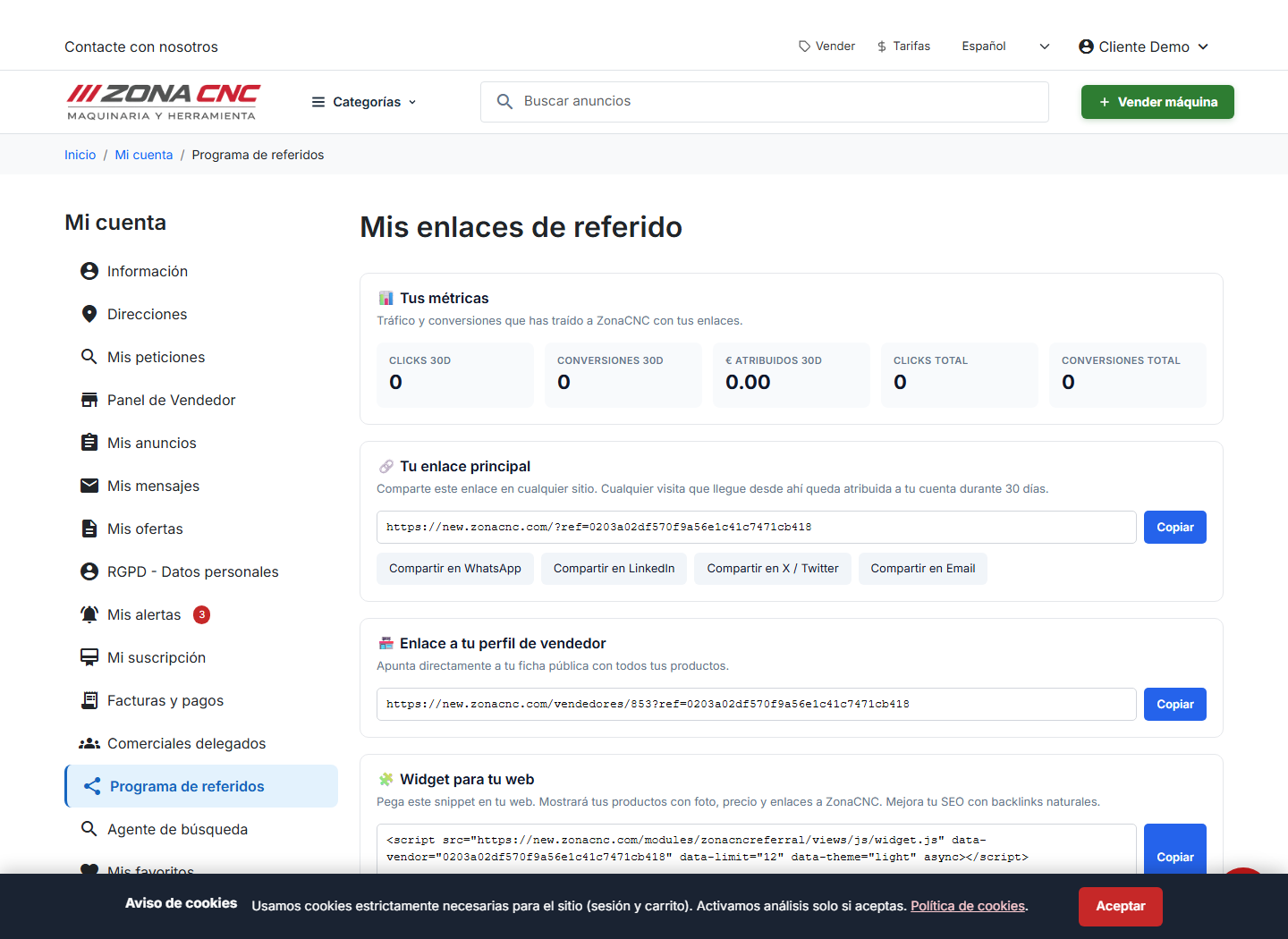Screen dimensions: 1288x939
Task: Click the Facturas y pagos receipt icon
Action: coord(89,700)
